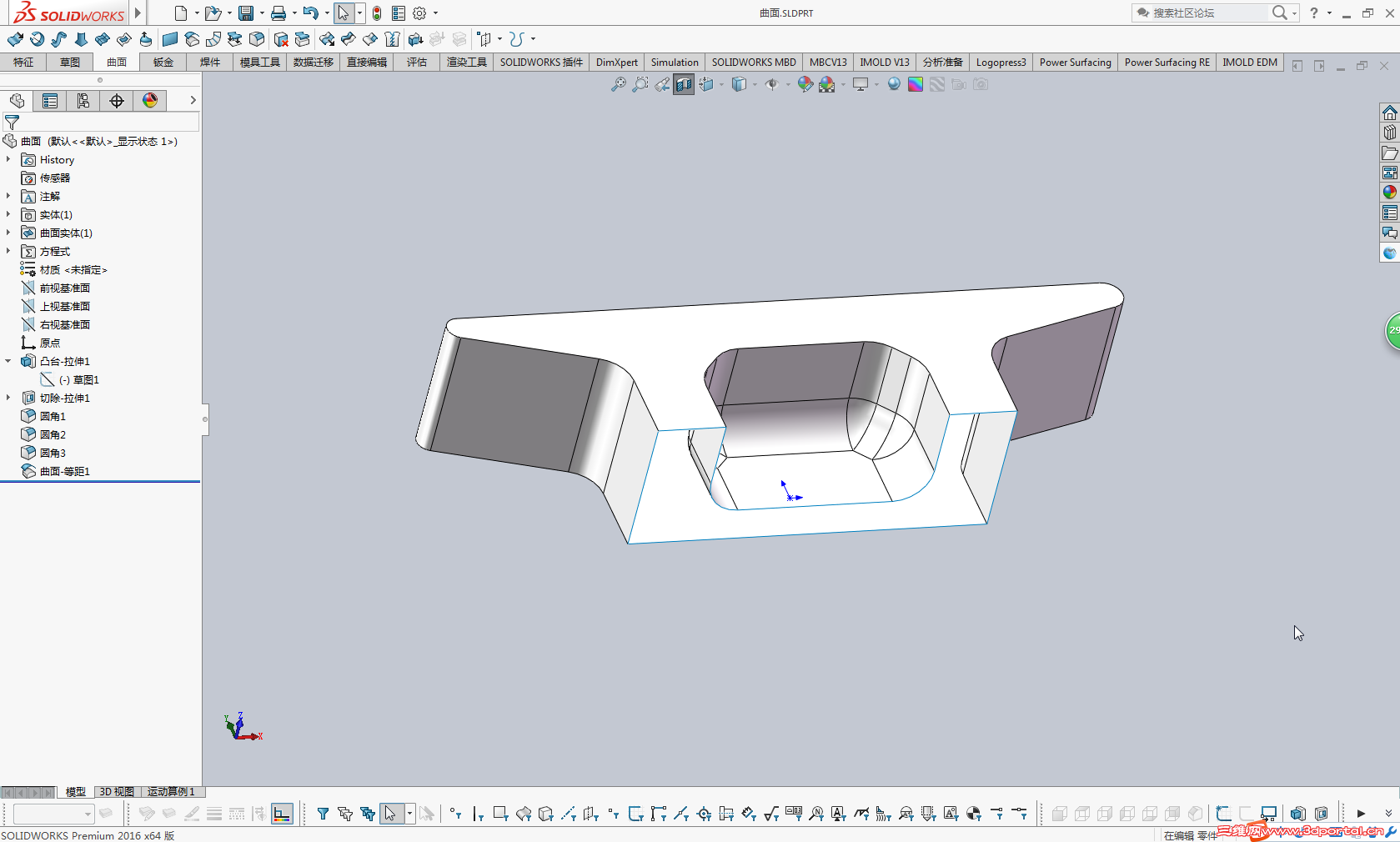The width and height of the screenshot is (1400, 842).
Task: Toggle the highlighted layer color icon at bottom
Action: point(283,814)
